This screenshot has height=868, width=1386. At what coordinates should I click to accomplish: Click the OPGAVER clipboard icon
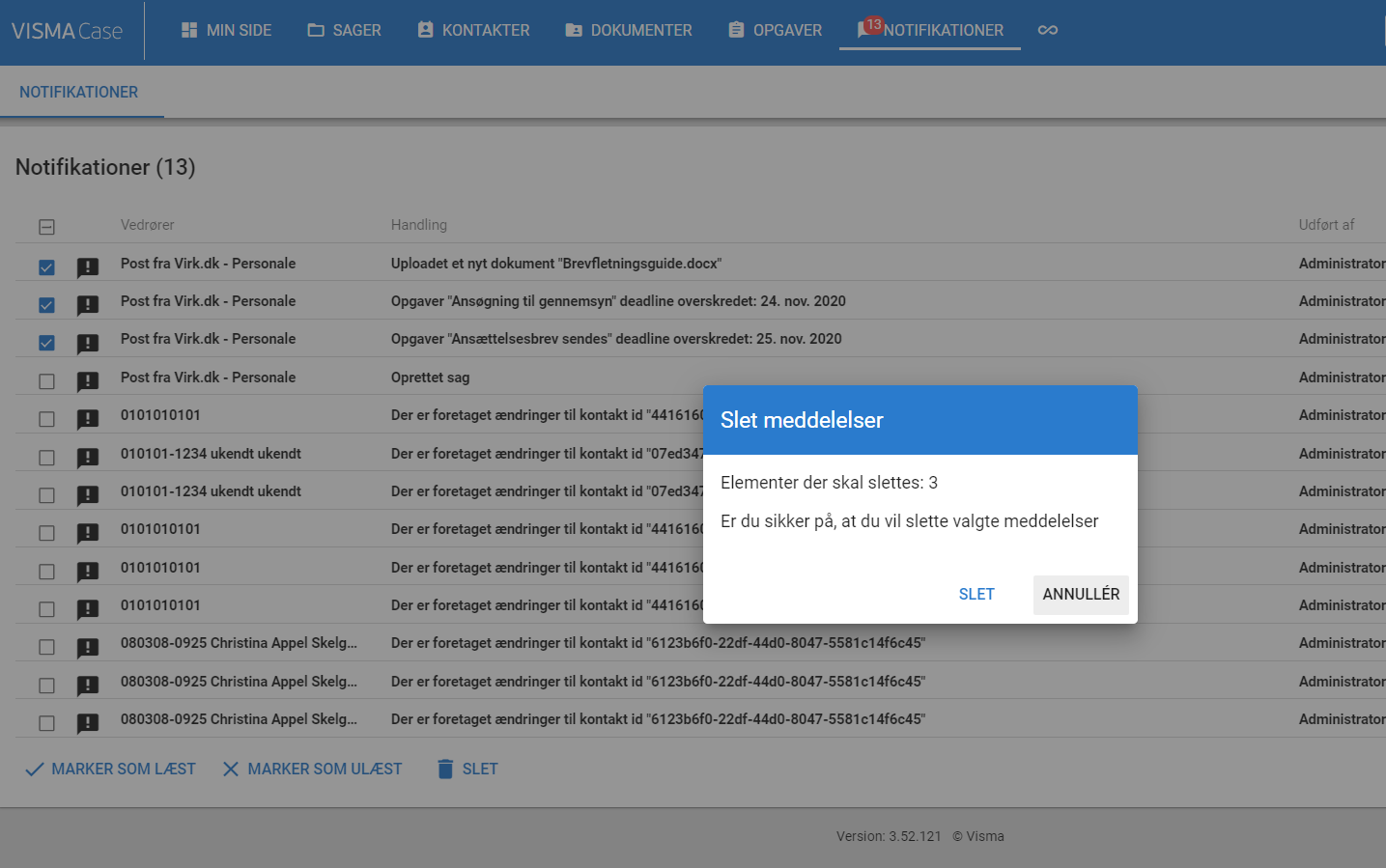[736, 30]
